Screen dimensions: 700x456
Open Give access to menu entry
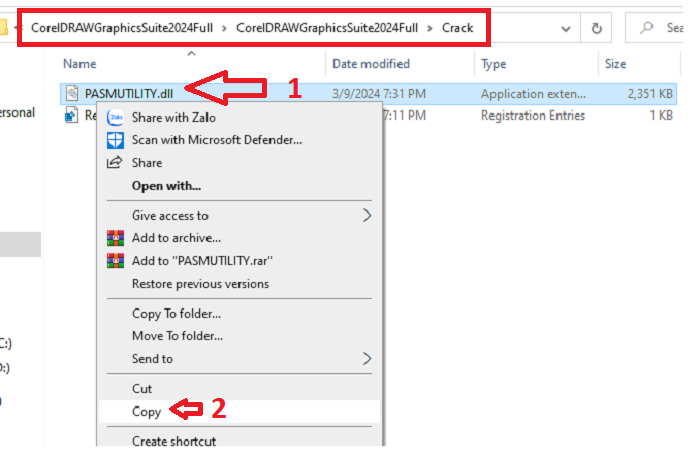[170, 216]
